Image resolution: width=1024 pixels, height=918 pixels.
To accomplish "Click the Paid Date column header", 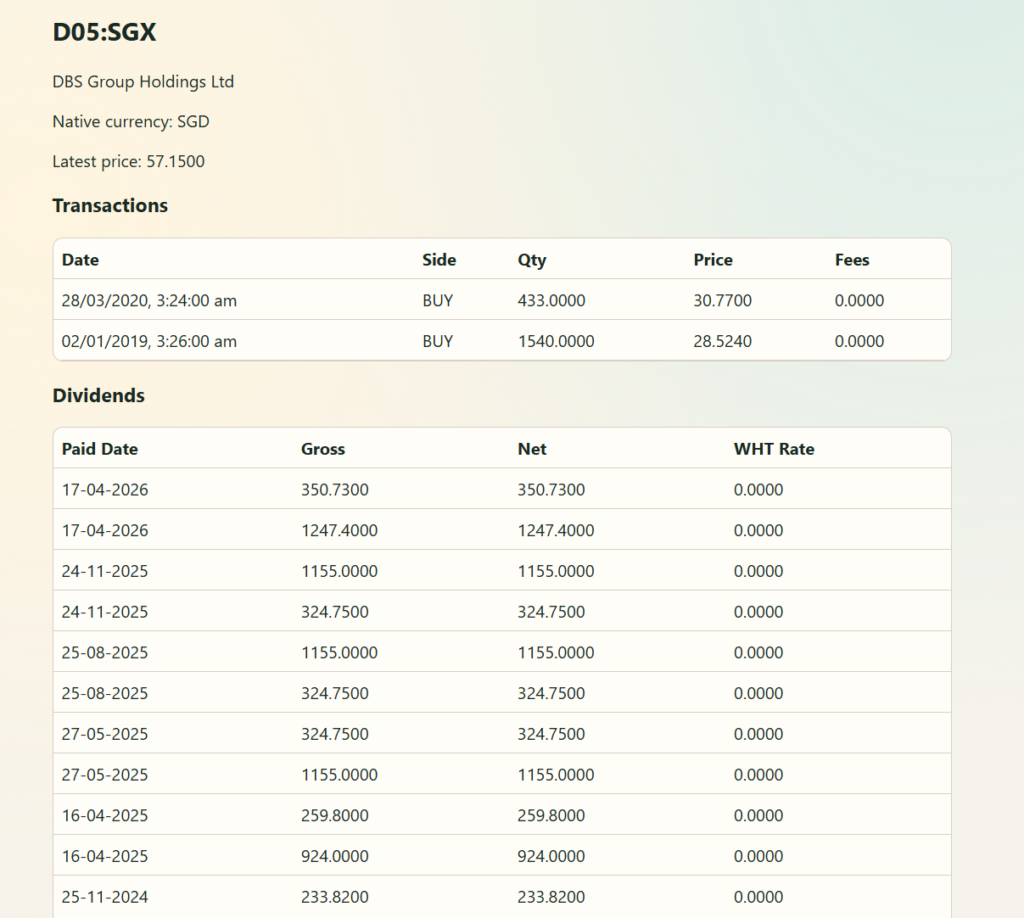I will pyautogui.click(x=98, y=449).
